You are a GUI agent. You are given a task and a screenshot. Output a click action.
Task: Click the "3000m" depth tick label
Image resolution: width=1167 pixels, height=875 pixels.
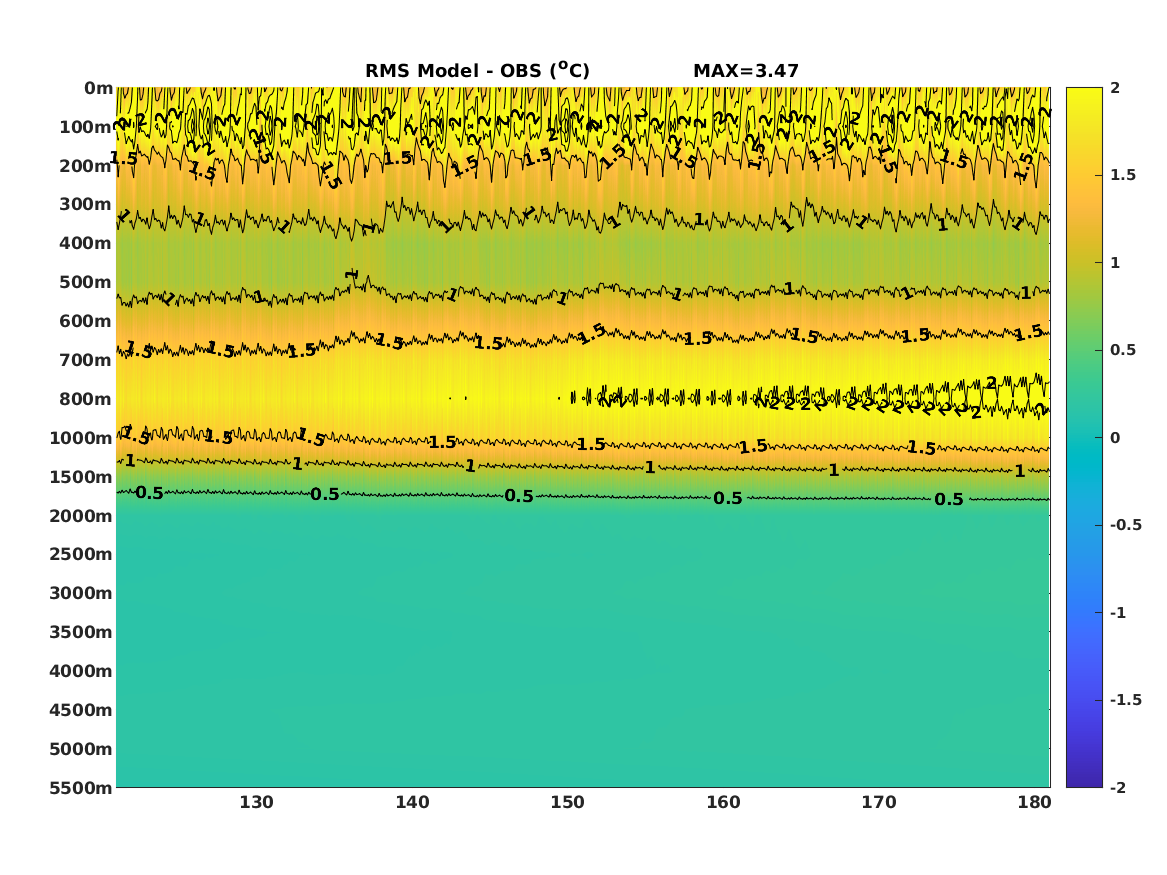pos(81,593)
